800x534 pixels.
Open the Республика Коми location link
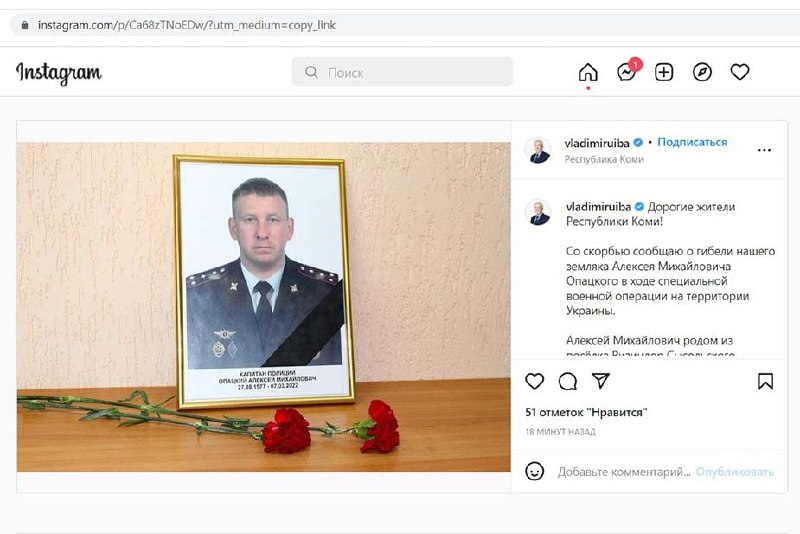604,160
